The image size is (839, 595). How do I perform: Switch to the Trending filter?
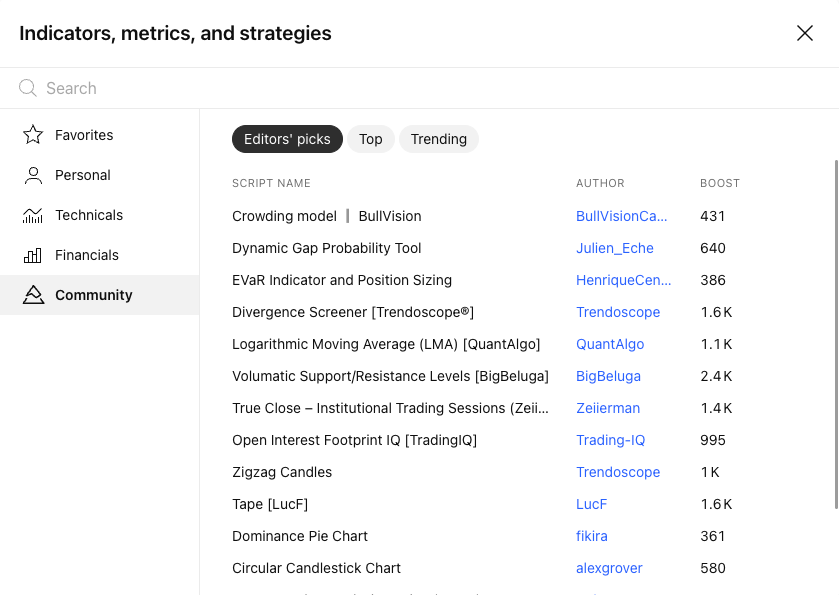pos(439,139)
